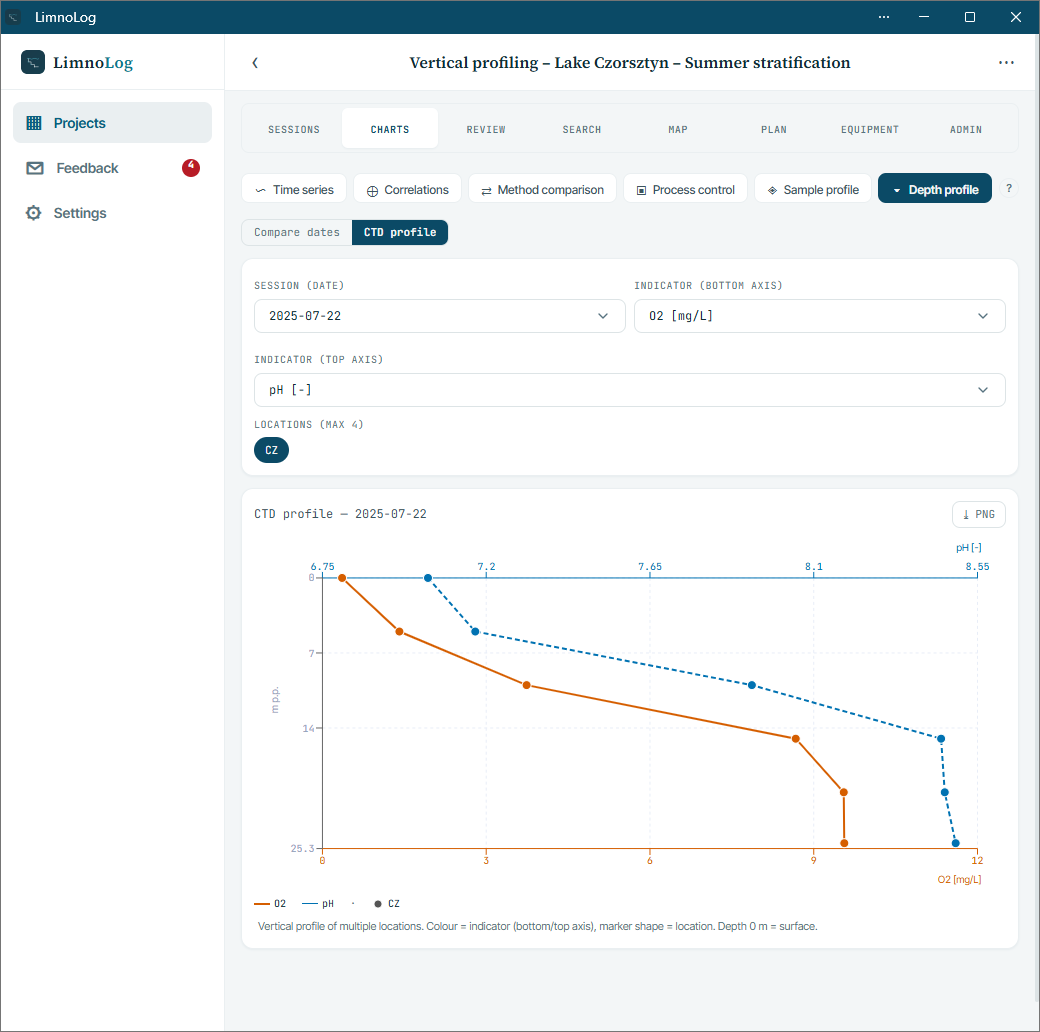Click the red feedback notification badge
This screenshot has width=1040, height=1032.
(x=191, y=167)
